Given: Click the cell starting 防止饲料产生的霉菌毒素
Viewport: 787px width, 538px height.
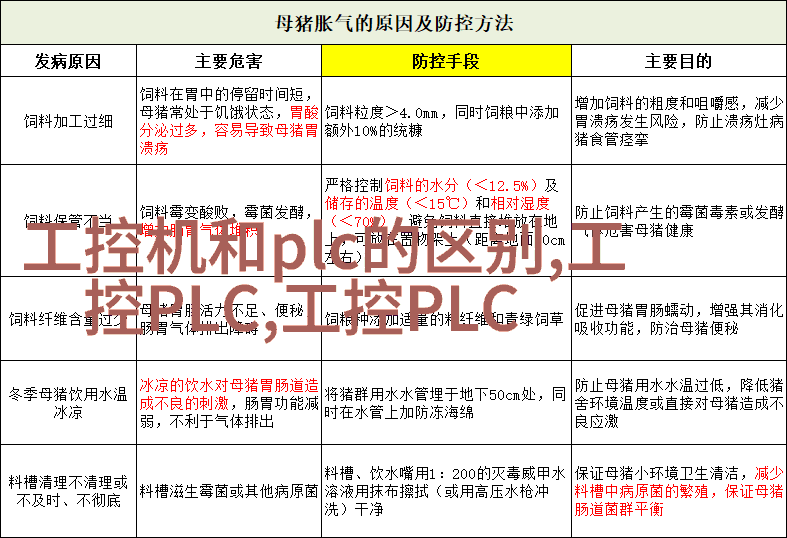Looking at the screenshot, I should tap(679, 220).
